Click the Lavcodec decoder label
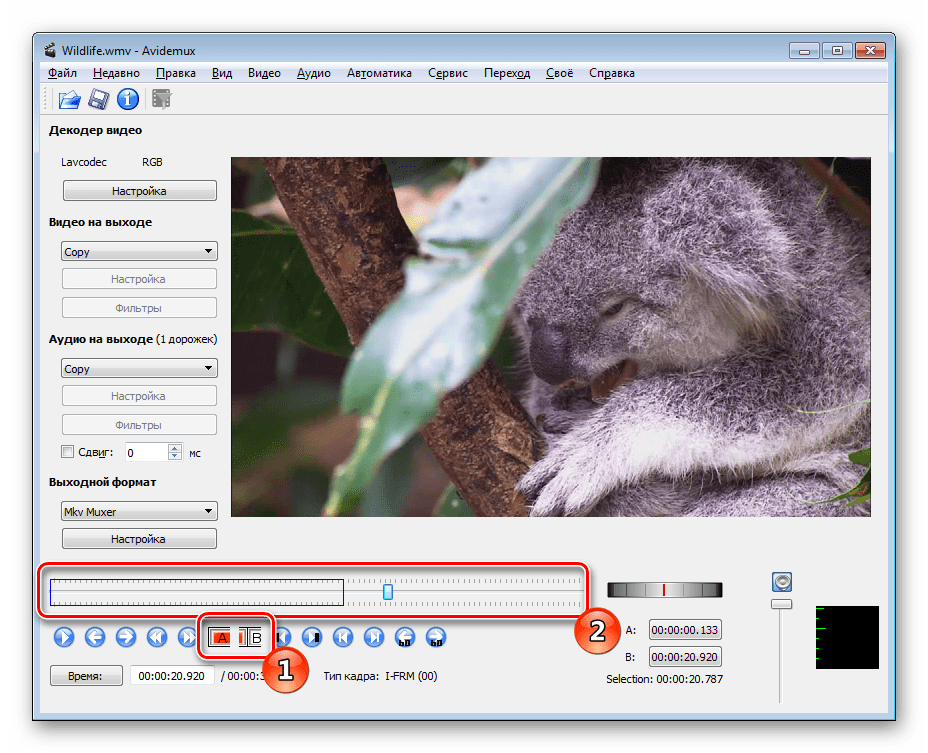Screen dimensions: 928x753 coord(84,162)
